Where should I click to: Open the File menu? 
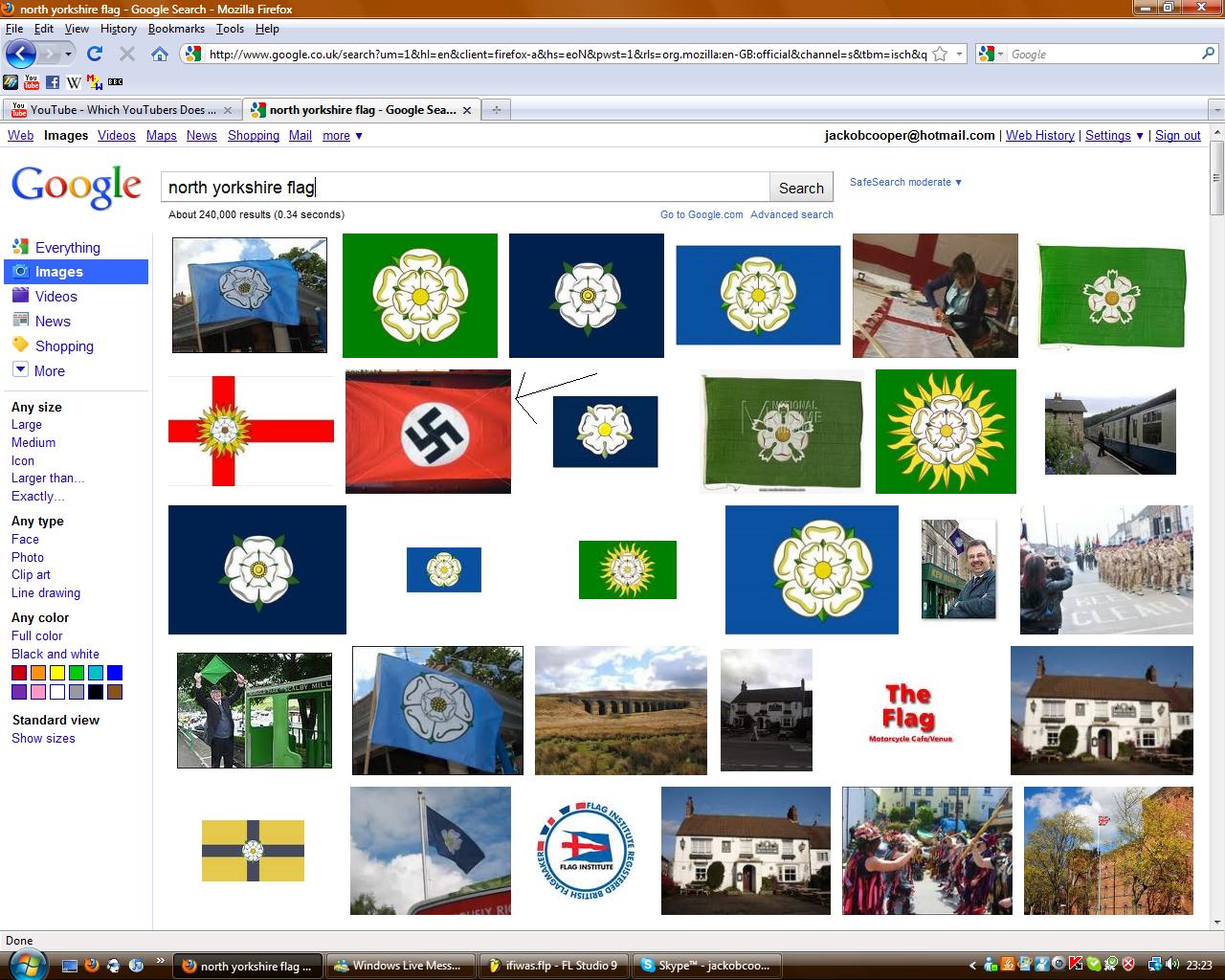pos(14,29)
